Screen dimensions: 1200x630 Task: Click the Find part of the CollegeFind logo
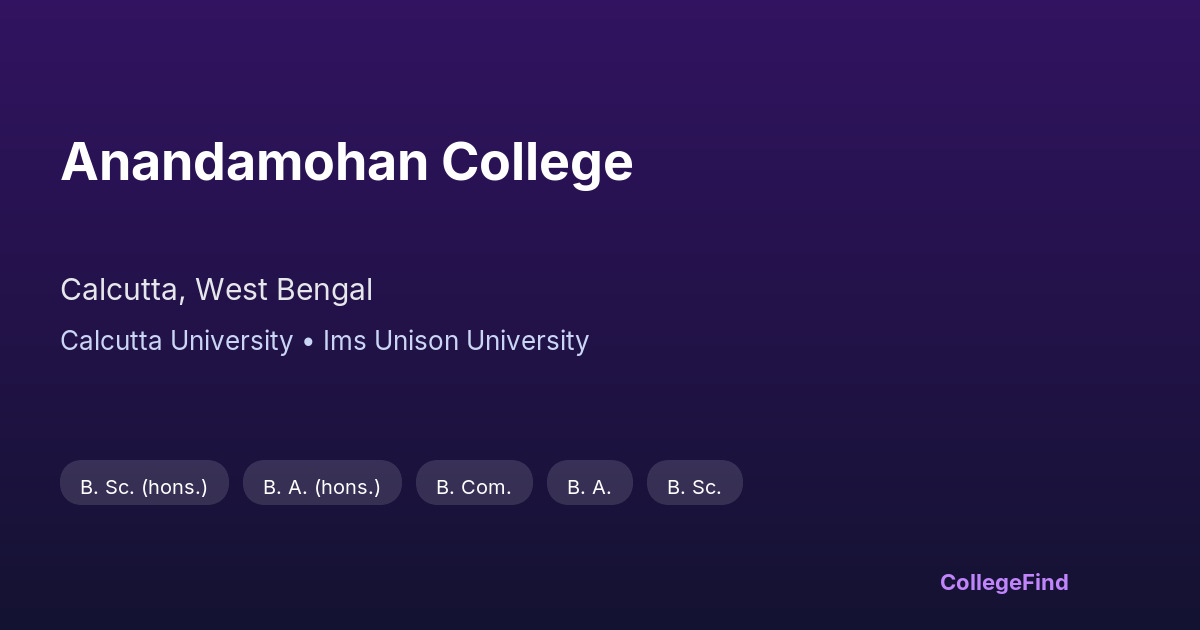click(1044, 582)
